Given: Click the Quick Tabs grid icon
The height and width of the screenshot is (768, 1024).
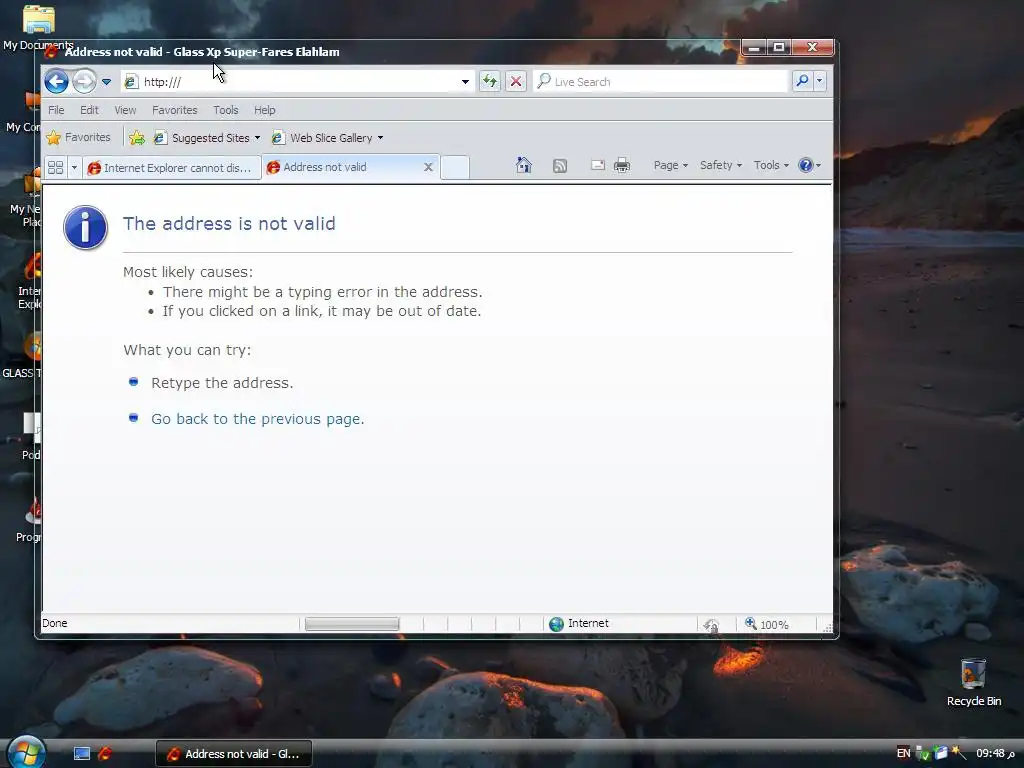Looking at the screenshot, I should [56, 168].
